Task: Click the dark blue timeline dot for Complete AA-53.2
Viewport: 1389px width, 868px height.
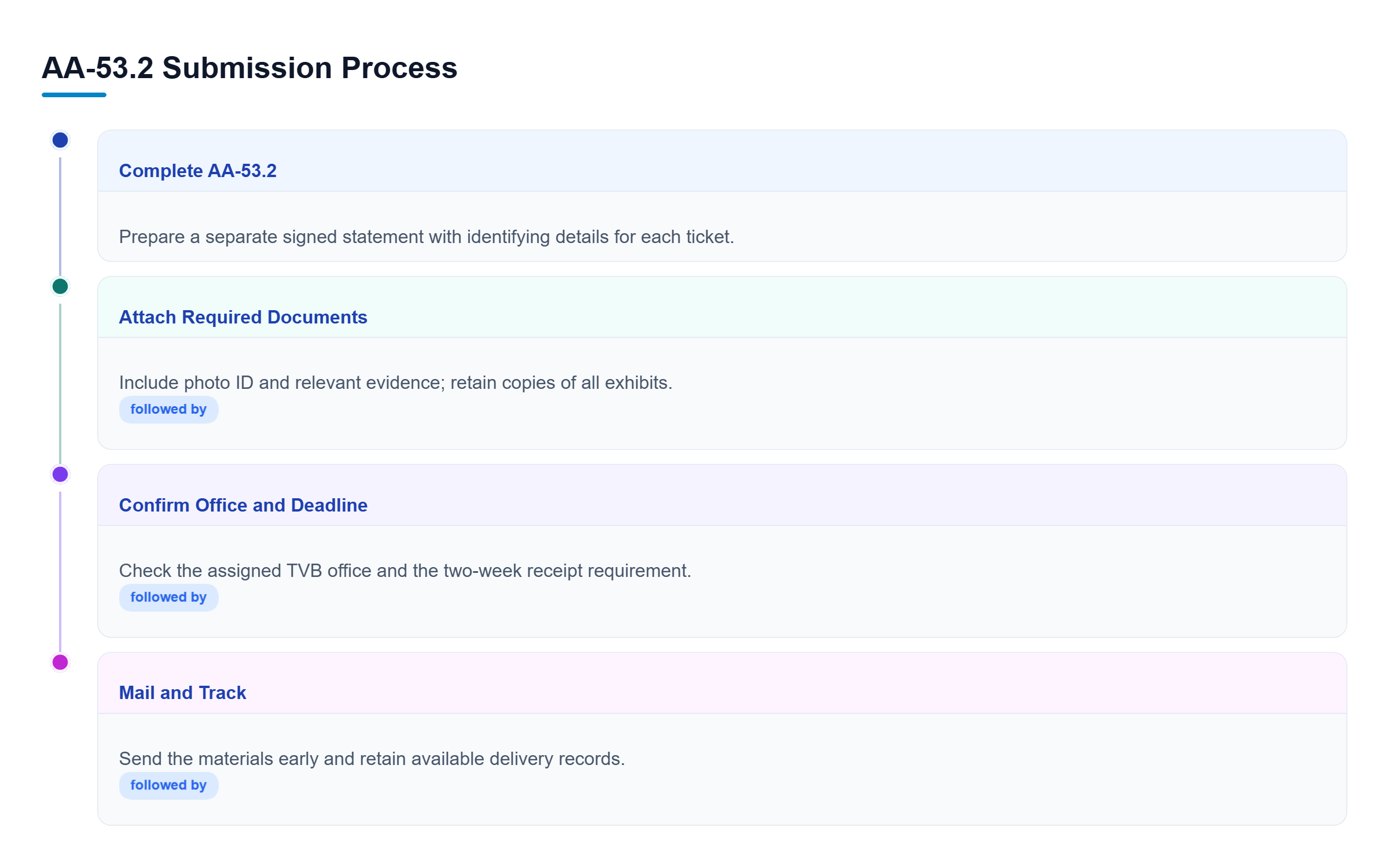Action: pyautogui.click(x=60, y=140)
